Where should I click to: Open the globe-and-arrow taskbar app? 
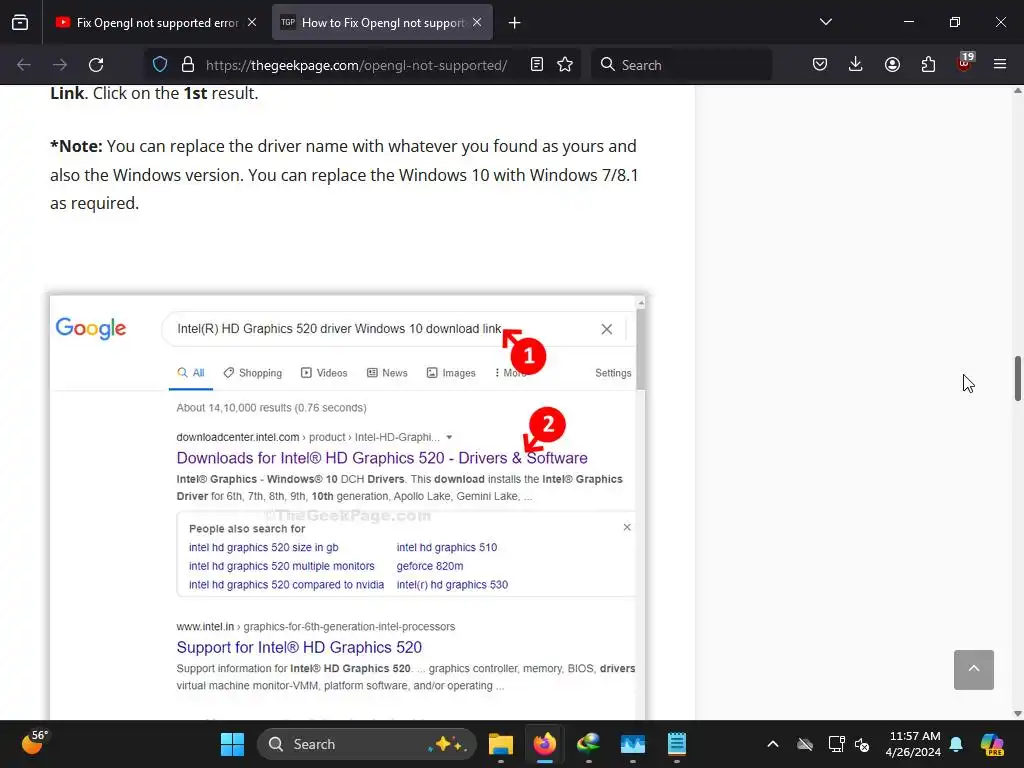[x=588, y=744]
